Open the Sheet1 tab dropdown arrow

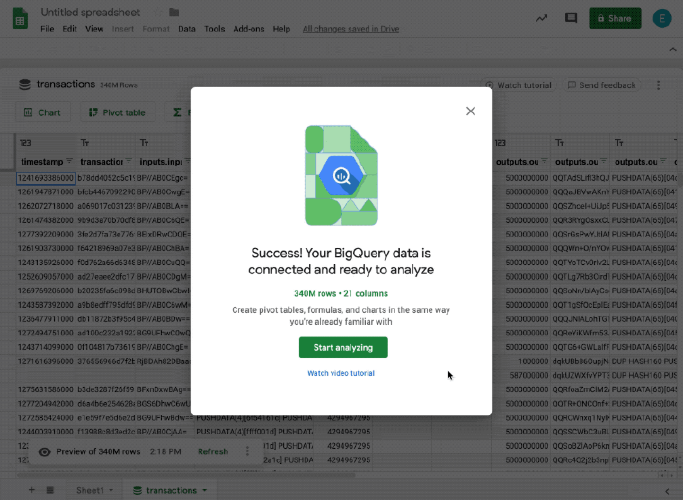111,490
